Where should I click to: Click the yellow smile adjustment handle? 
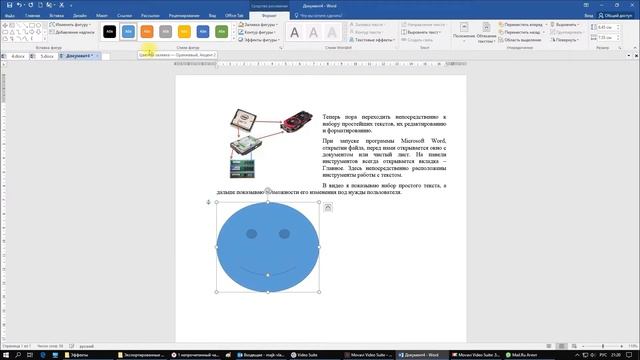click(268, 275)
